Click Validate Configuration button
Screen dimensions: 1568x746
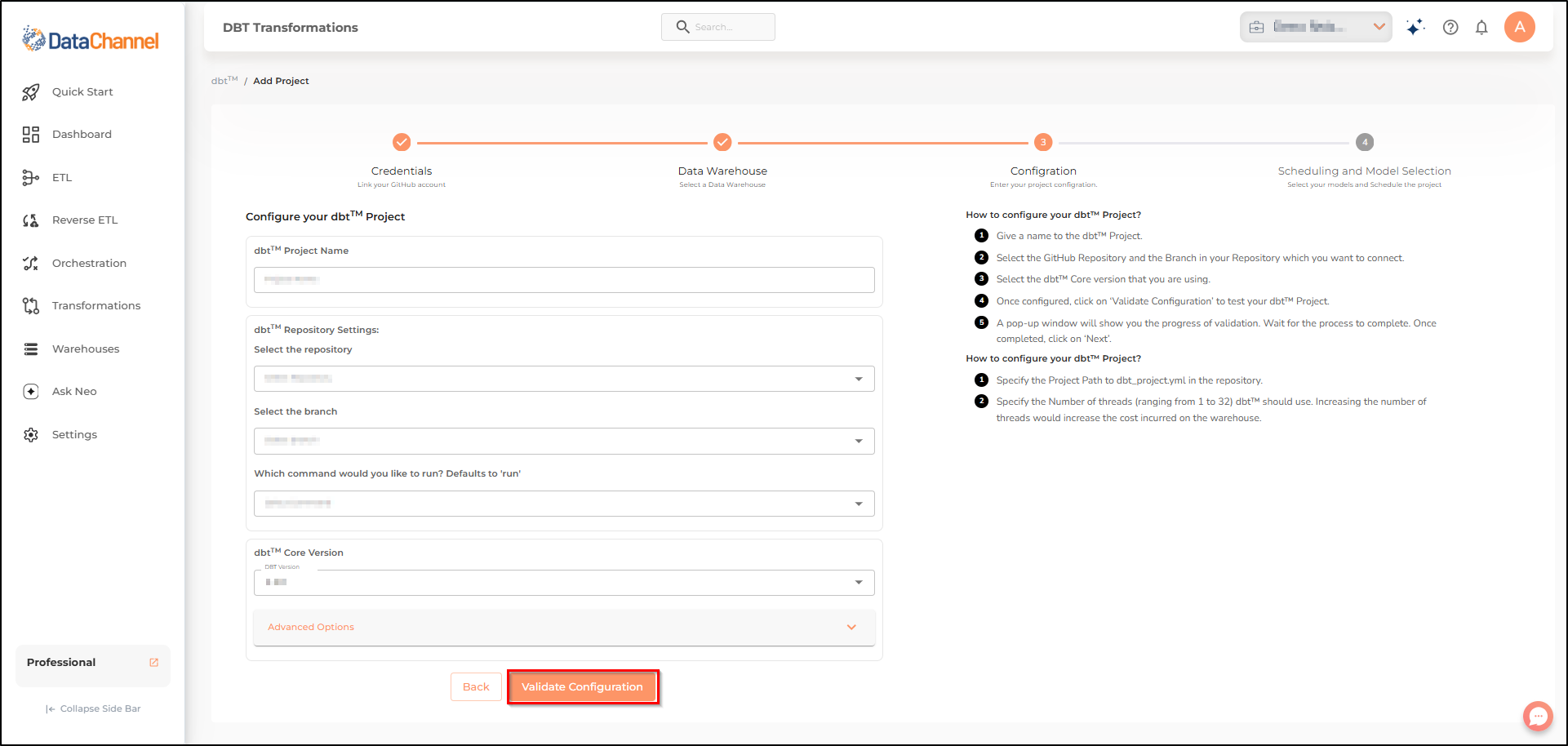pos(582,686)
